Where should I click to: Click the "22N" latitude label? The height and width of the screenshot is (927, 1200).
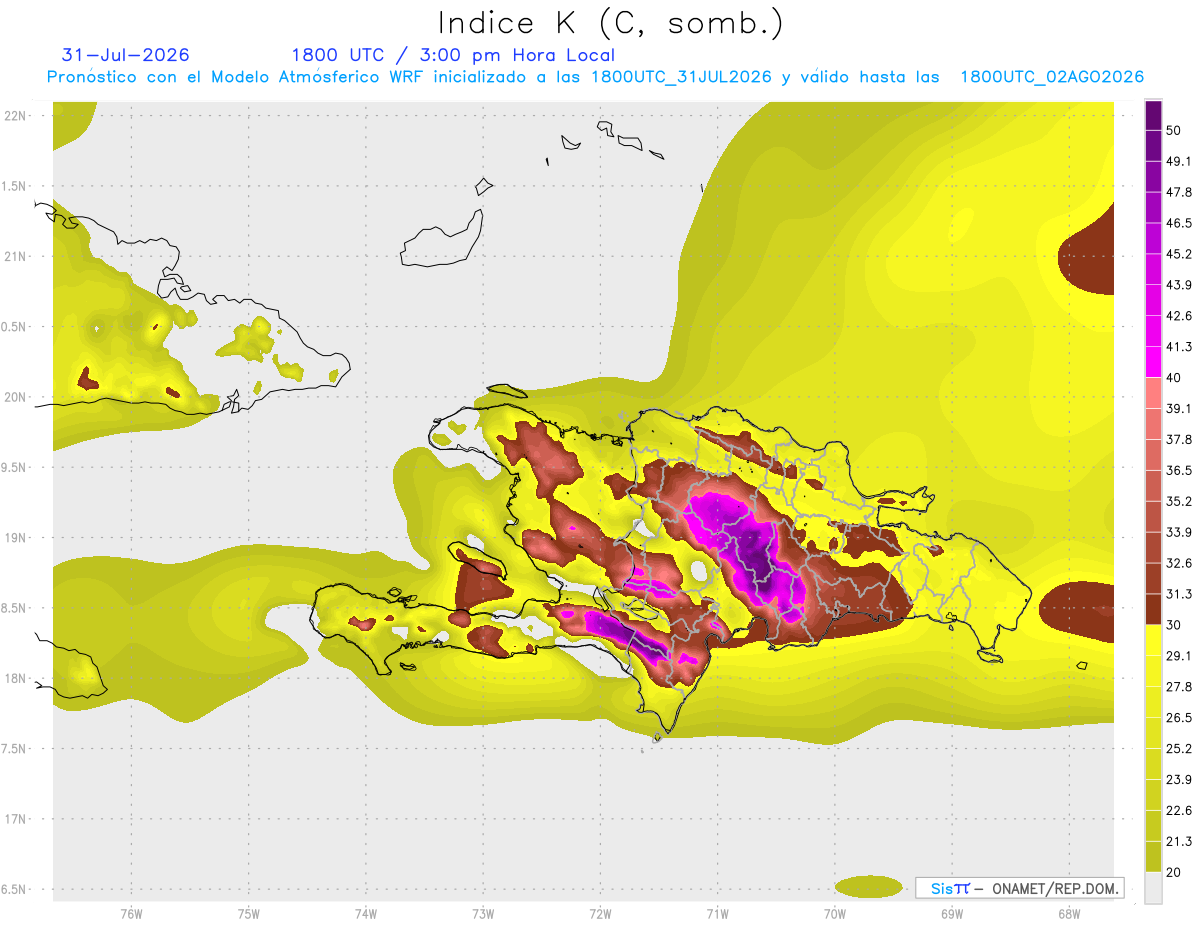click(15, 116)
